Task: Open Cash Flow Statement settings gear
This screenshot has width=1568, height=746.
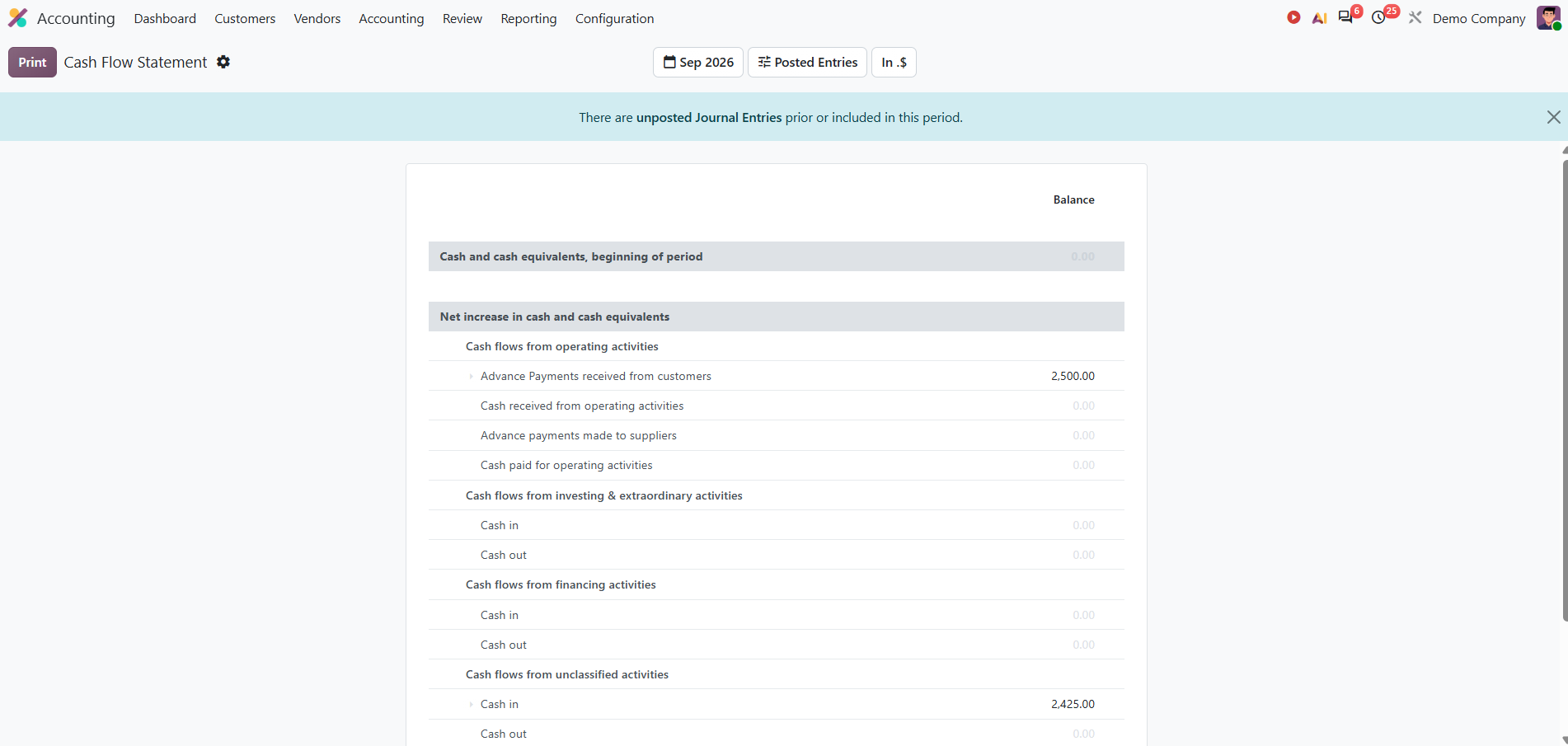Action: 223,62
